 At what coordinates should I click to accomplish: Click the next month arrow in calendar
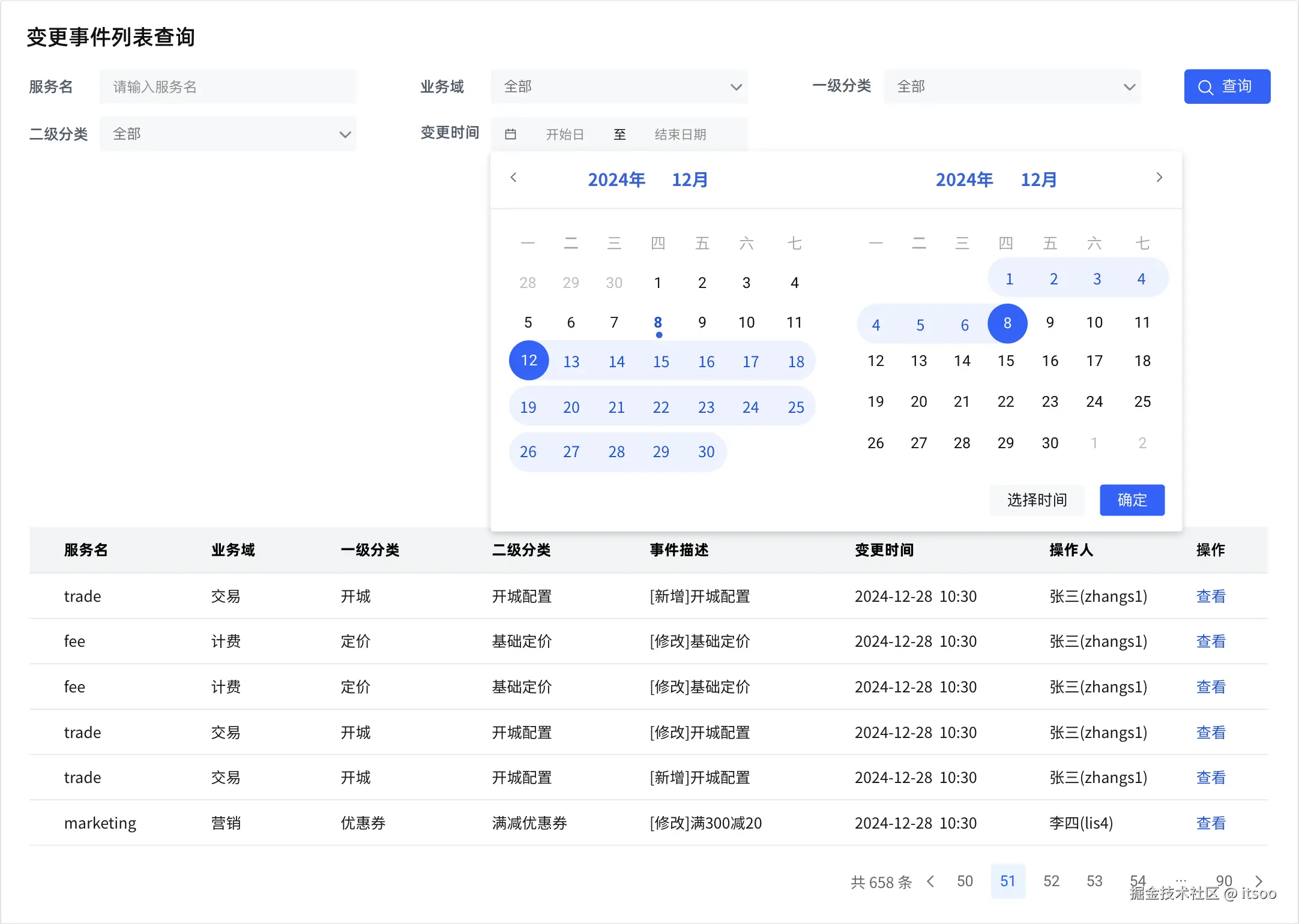tap(1159, 178)
